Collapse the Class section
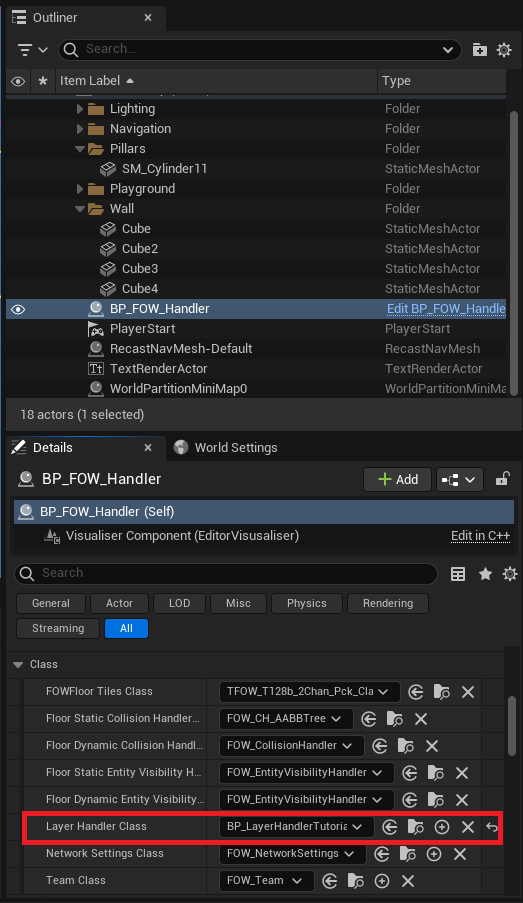Screen dimensions: 523x903 (18, 665)
